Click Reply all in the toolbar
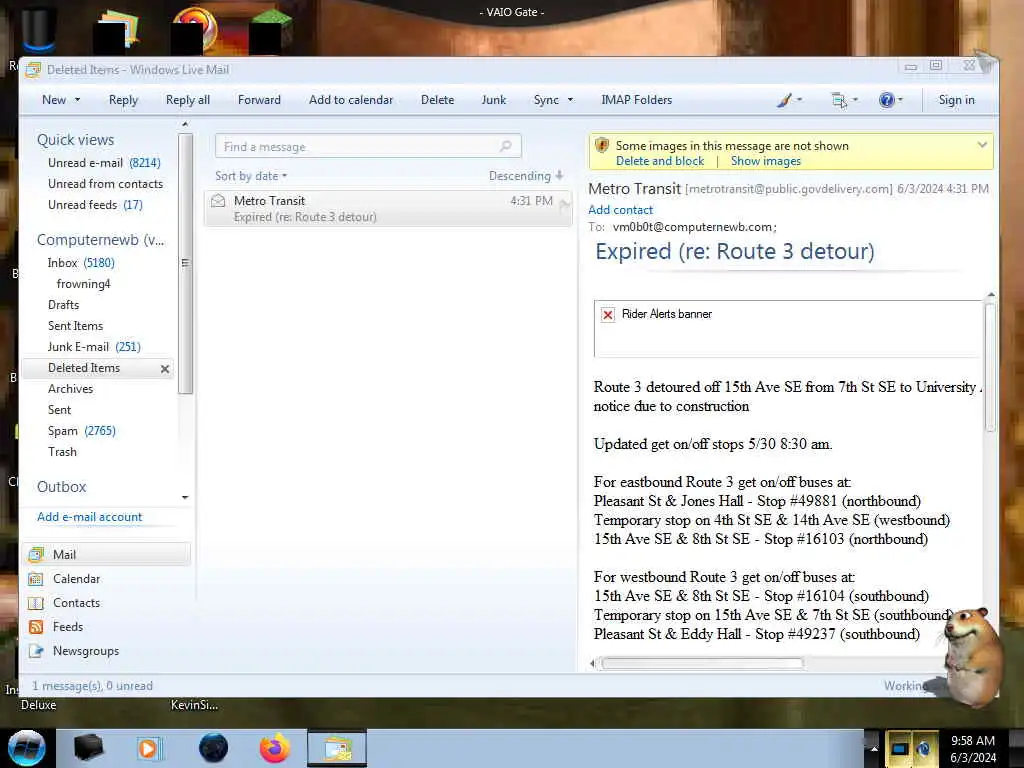The height and width of the screenshot is (768, 1024). point(187,100)
